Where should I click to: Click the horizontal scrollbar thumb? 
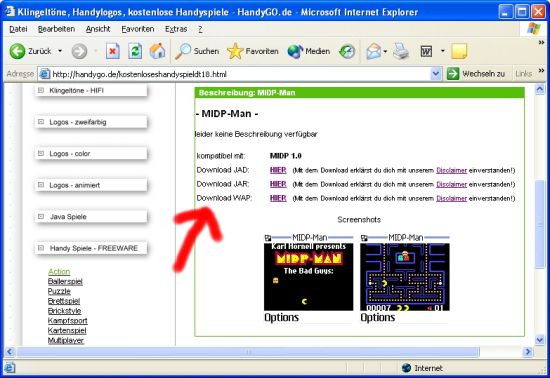(248, 351)
